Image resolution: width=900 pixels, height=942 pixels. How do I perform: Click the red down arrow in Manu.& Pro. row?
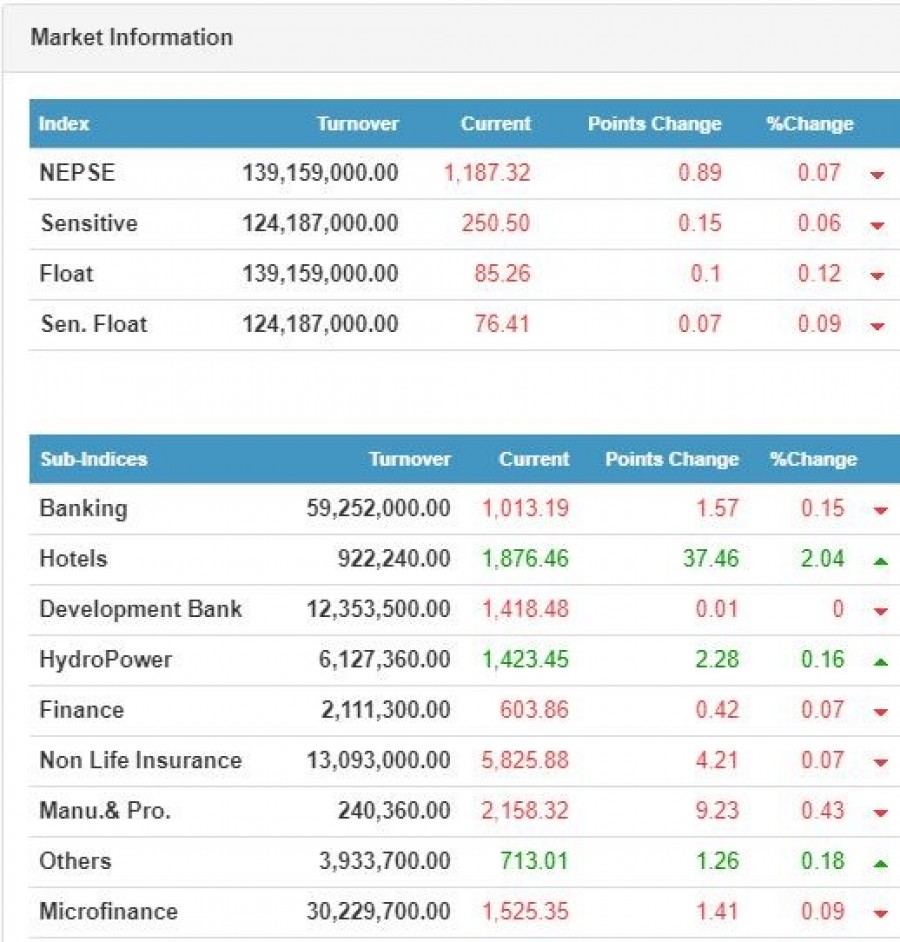(x=880, y=812)
